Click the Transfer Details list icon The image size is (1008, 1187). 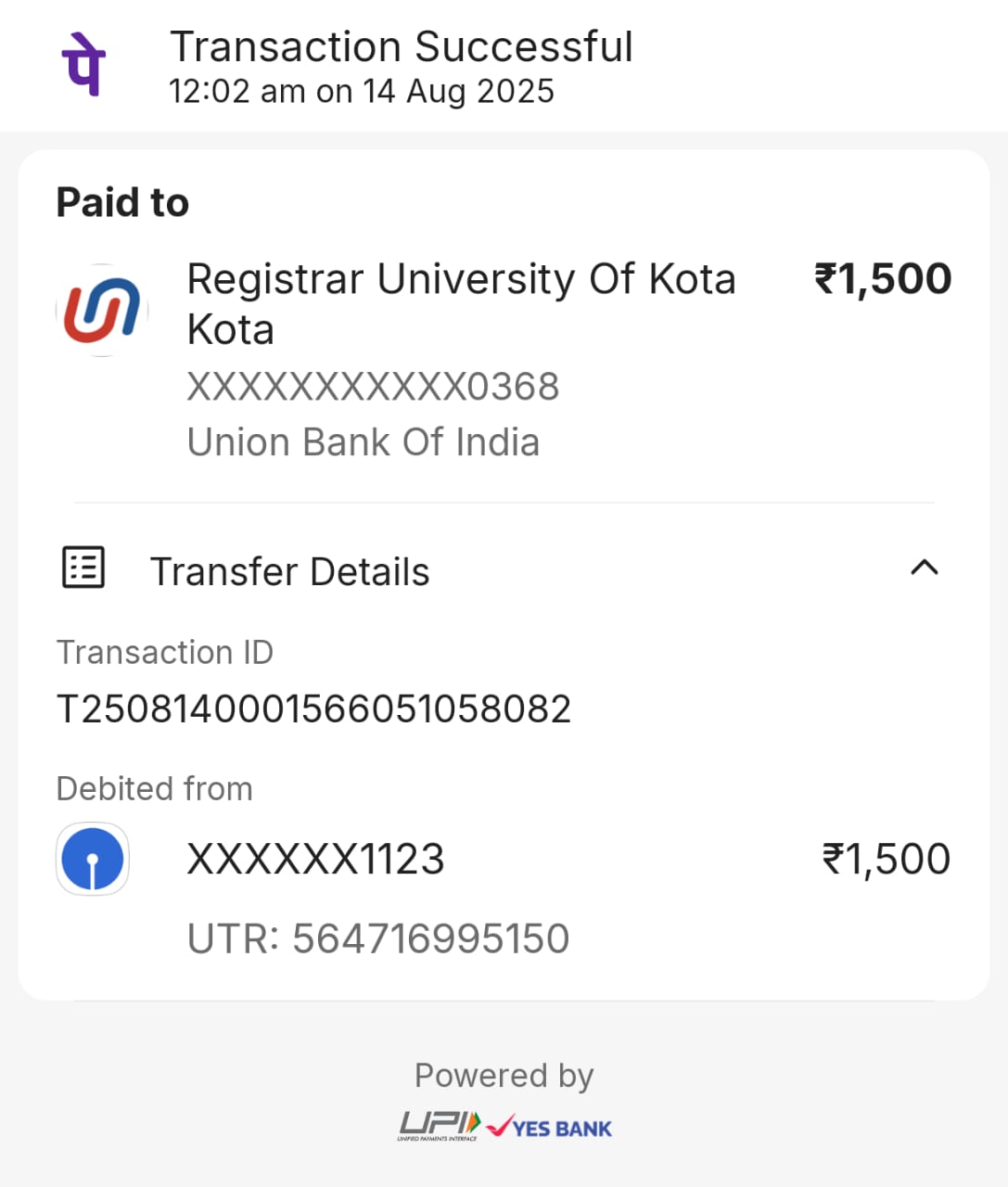coord(83,568)
